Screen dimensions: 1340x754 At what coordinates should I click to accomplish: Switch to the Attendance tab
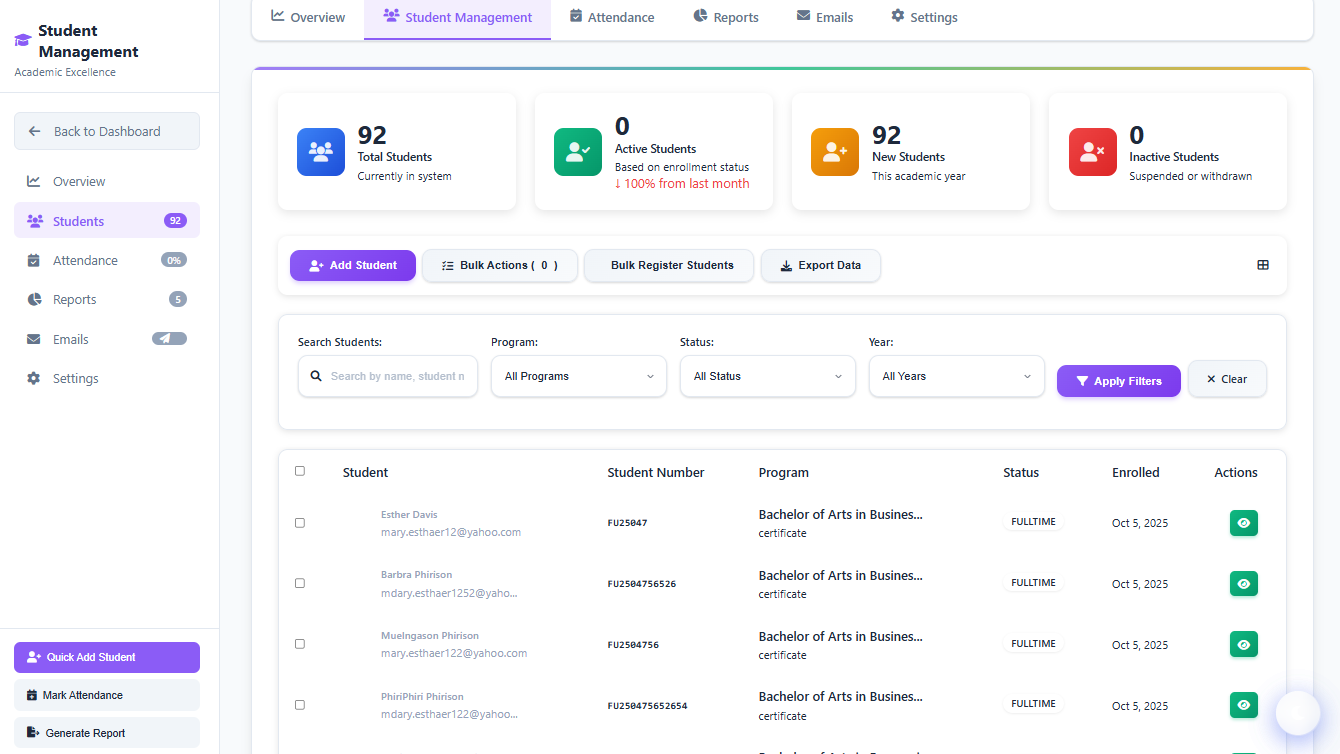(611, 17)
